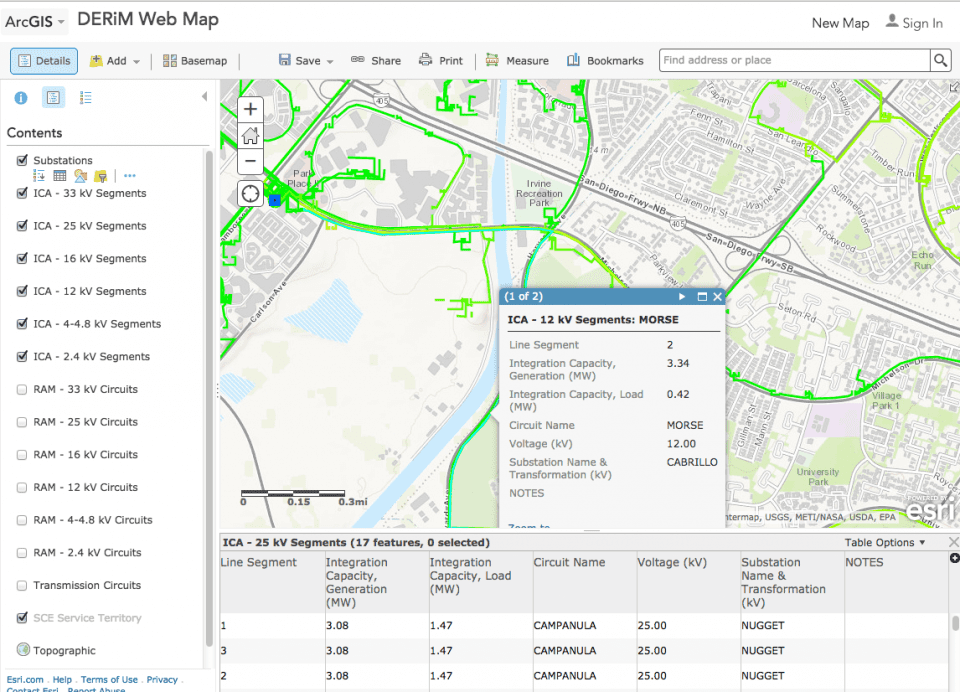This screenshot has width=960, height=692.
Task: Open the Basemap gallery
Action: pos(195,61)
